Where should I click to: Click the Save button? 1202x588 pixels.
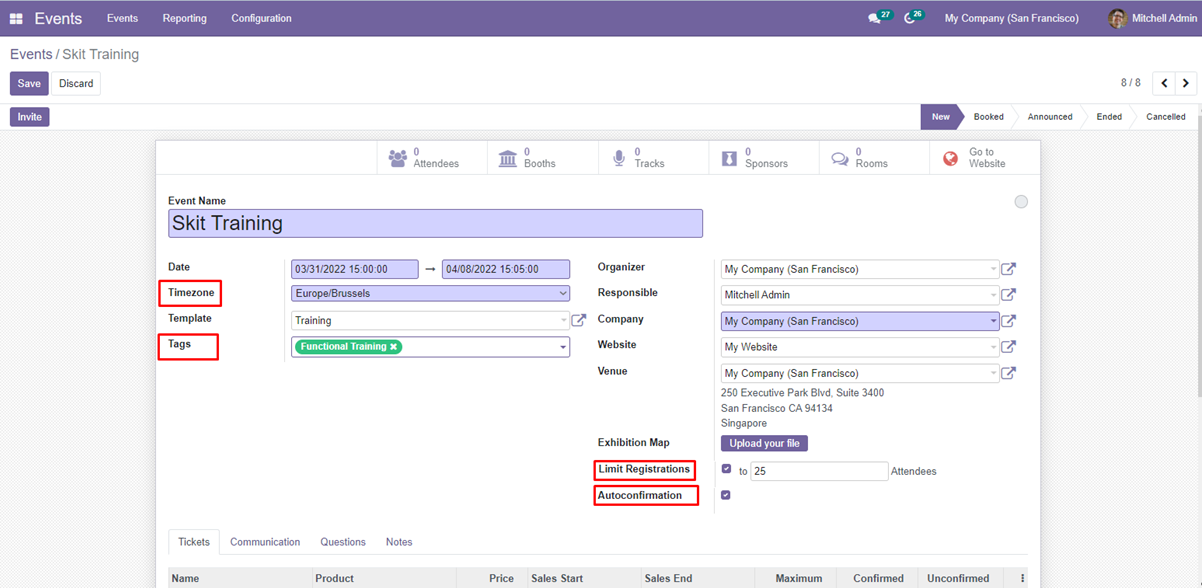pos(29,84)
